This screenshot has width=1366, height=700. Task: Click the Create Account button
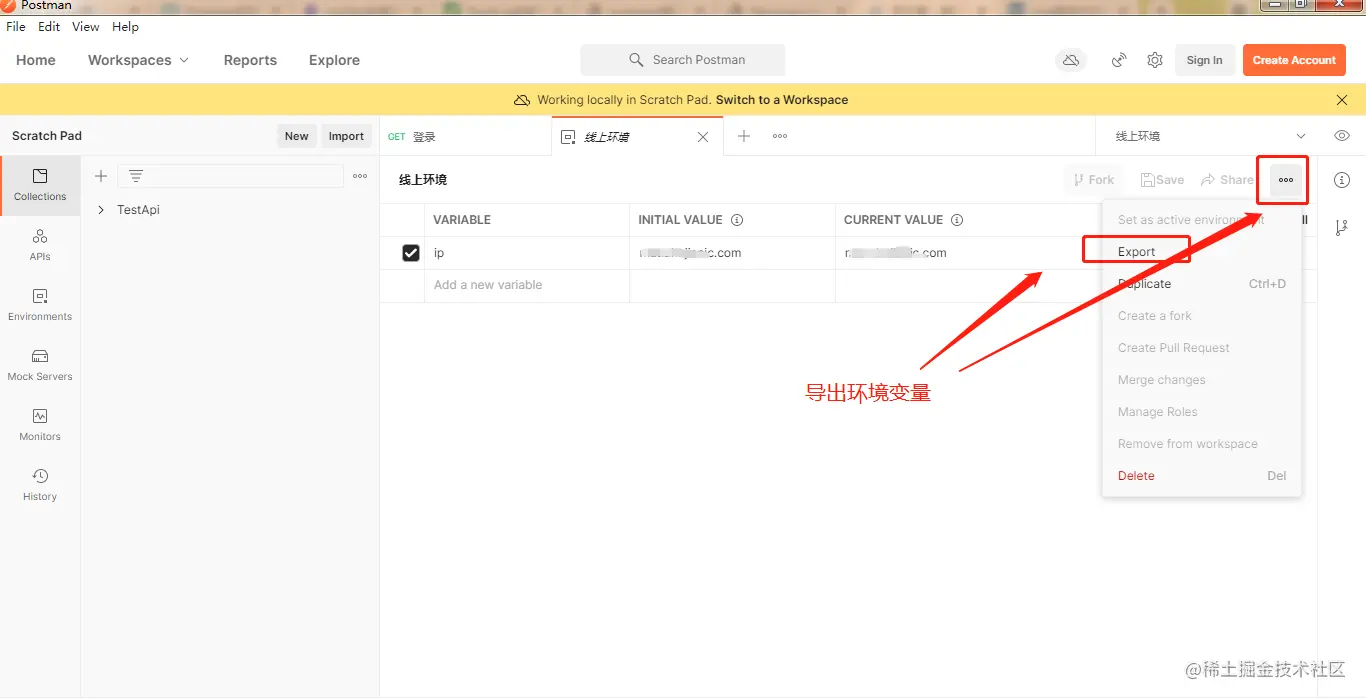pyautogui.click(x=1294, y=60)
